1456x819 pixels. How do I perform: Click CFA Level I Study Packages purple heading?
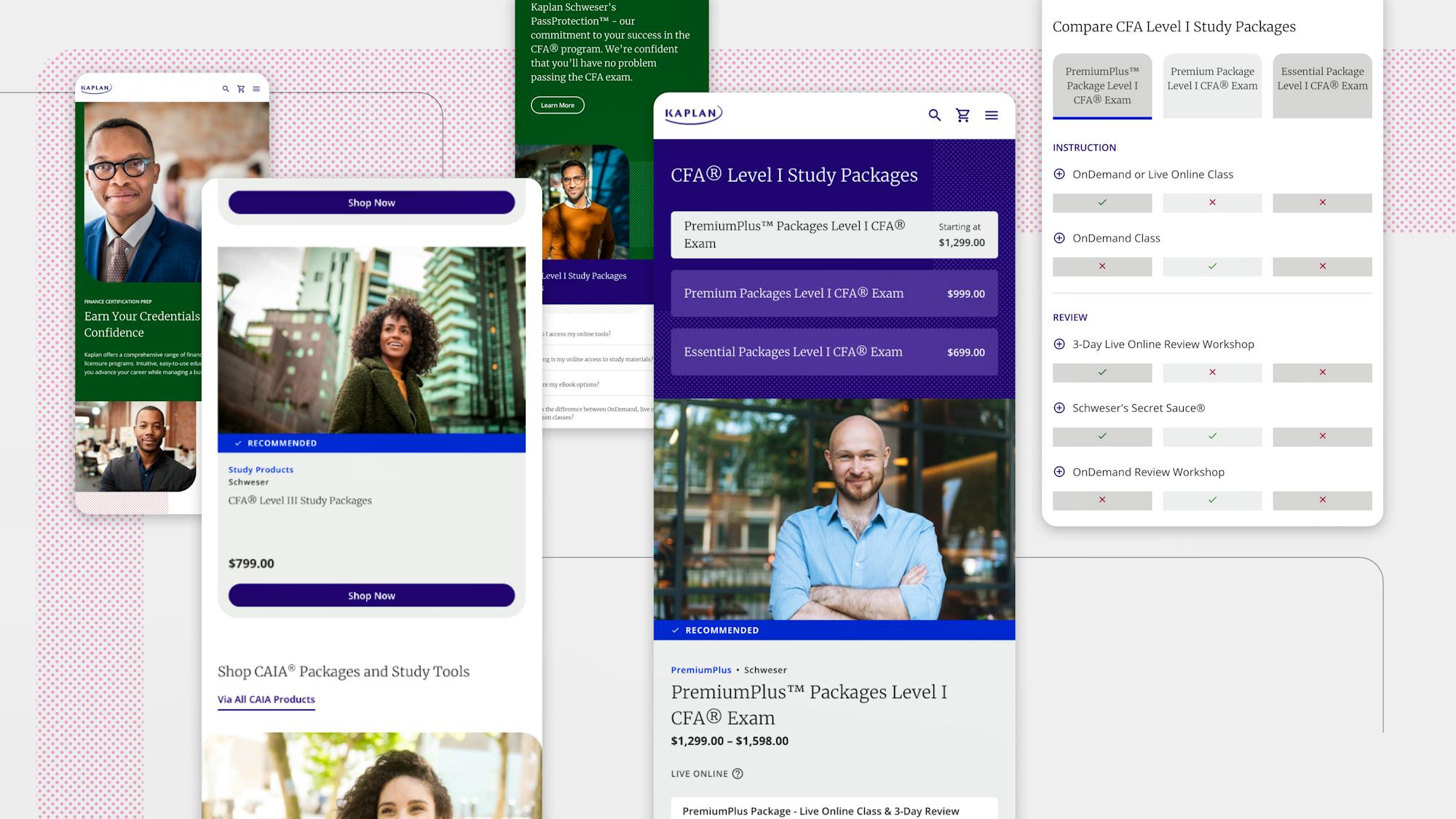pyautogui.click(x=794, y=175)
